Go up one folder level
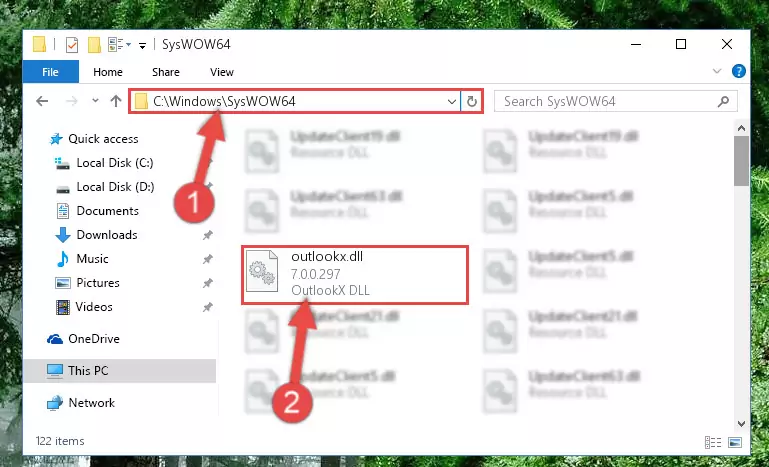The image size is (769, 467). (116, 101)
